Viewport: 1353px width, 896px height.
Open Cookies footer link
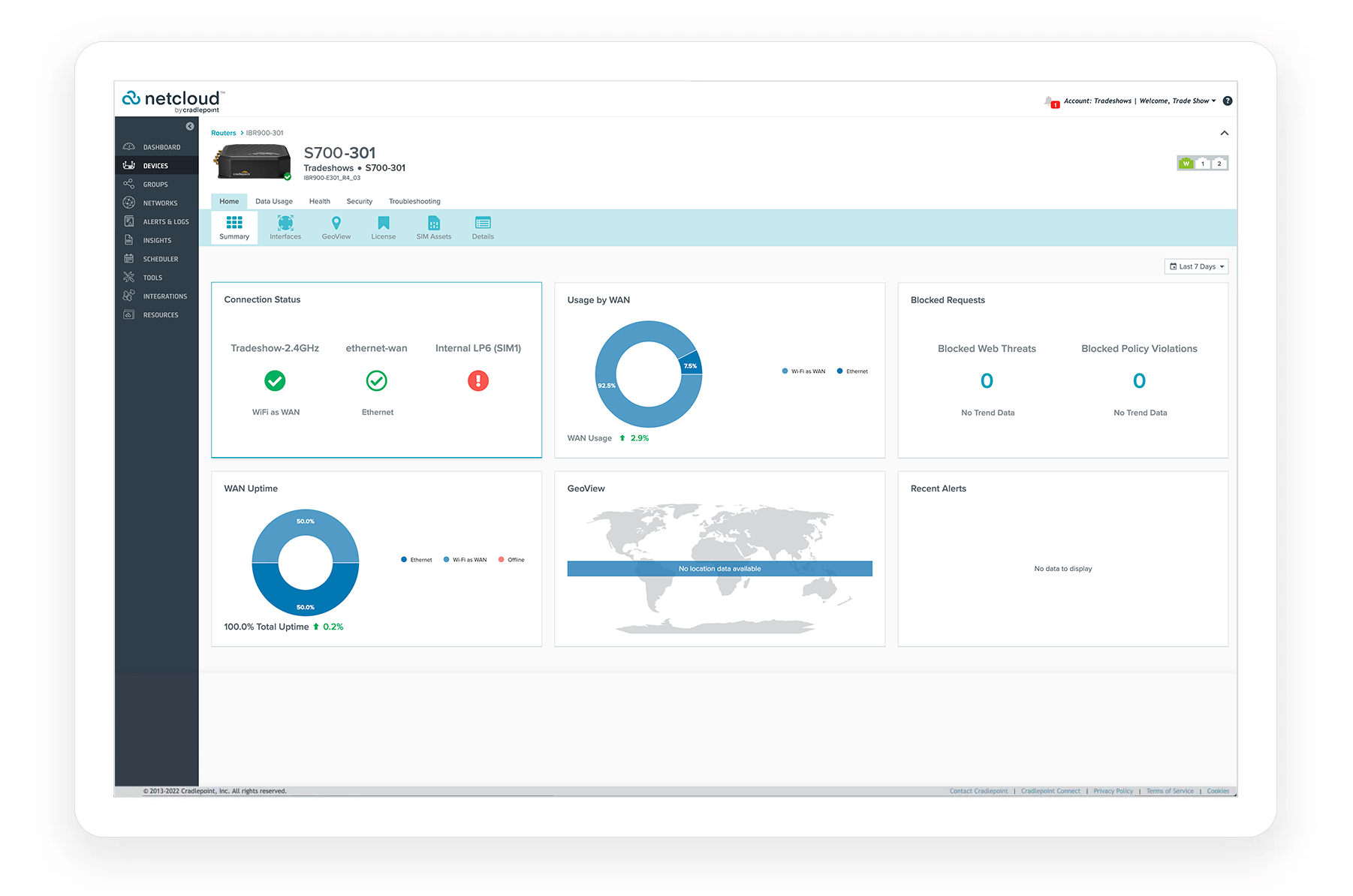pyautogui.click(x=1218, y=791)
